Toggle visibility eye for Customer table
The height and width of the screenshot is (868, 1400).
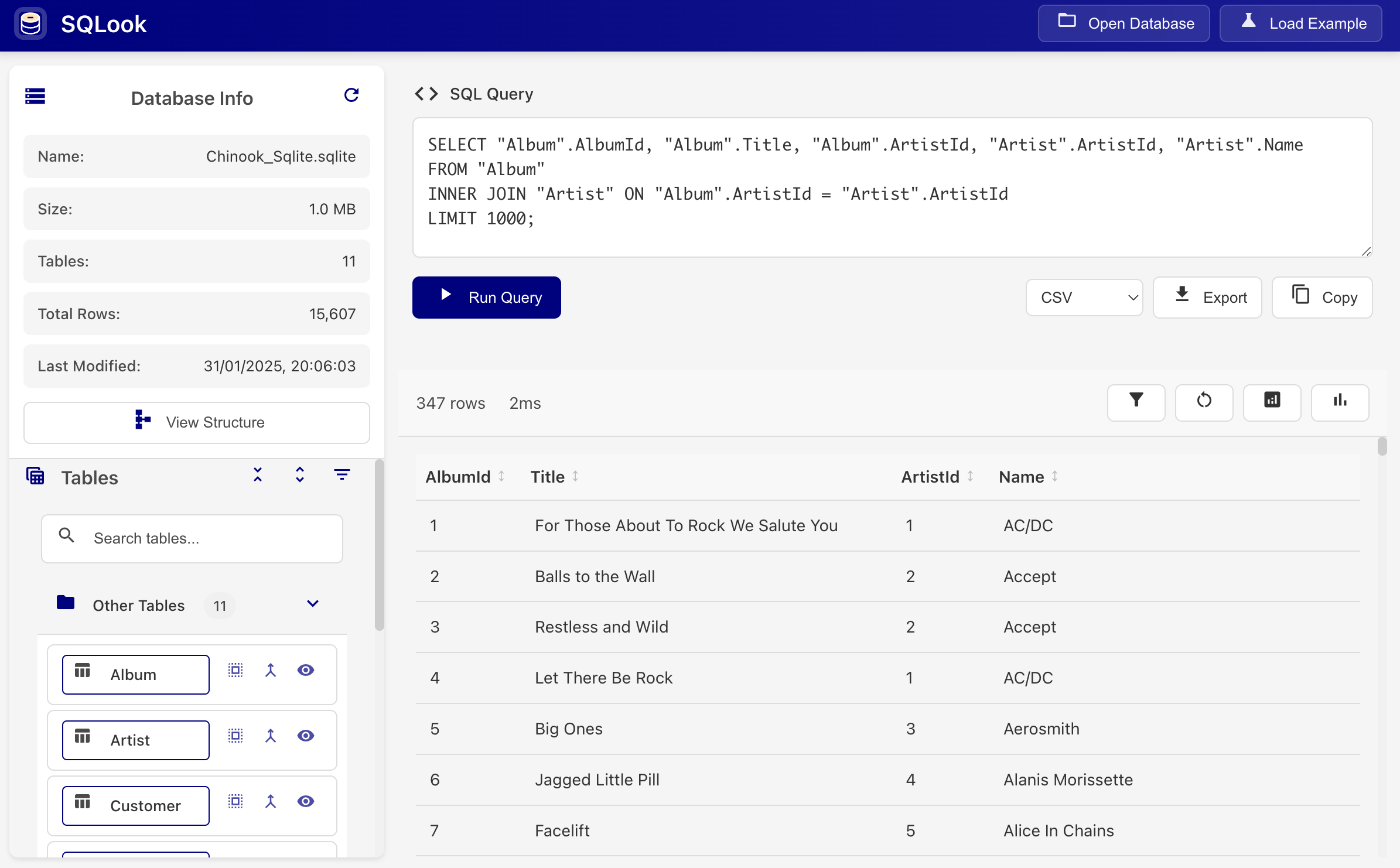pyautogui.click(x=306, y=801)
